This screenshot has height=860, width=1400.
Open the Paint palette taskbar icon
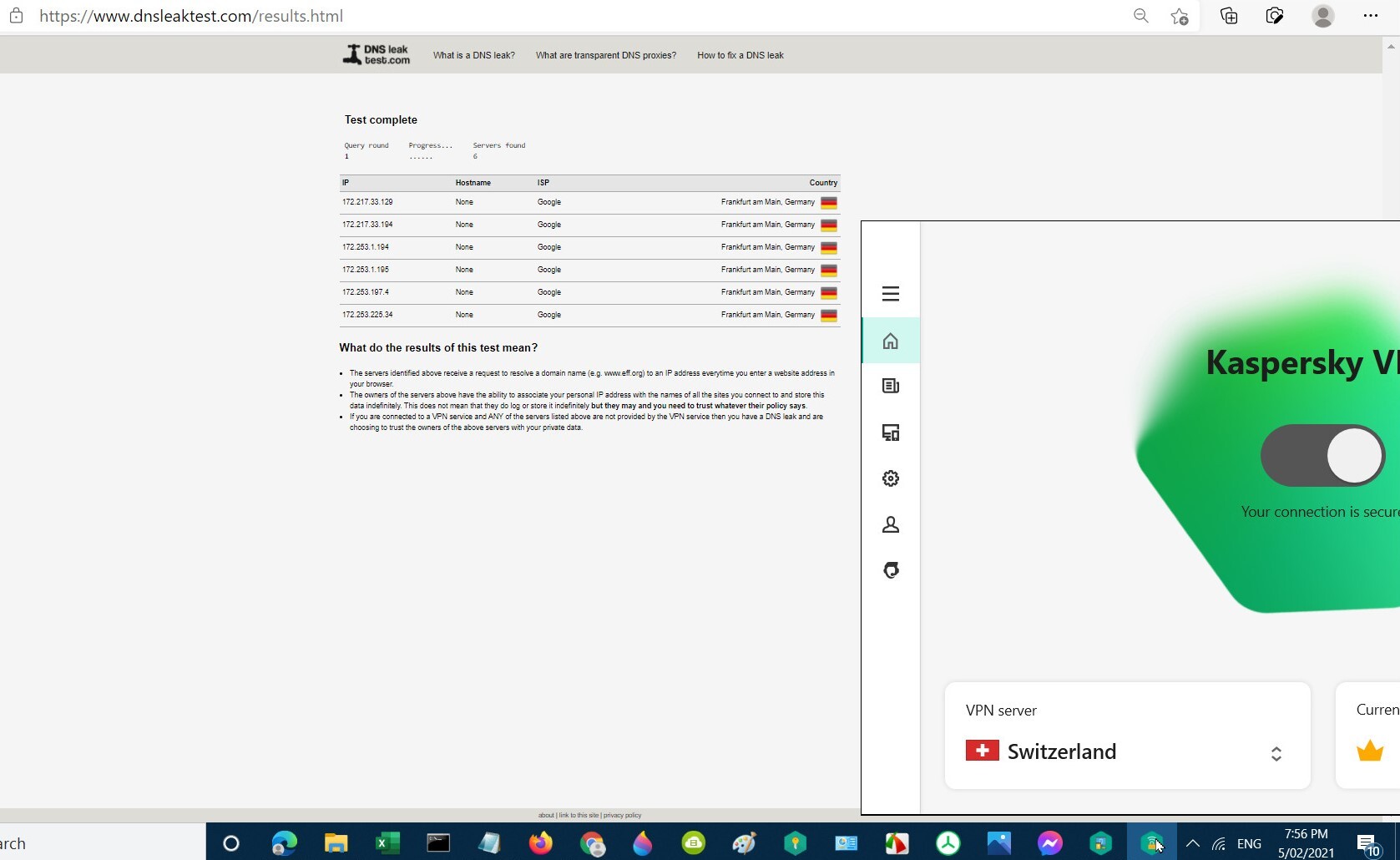[x=744, y=843]
